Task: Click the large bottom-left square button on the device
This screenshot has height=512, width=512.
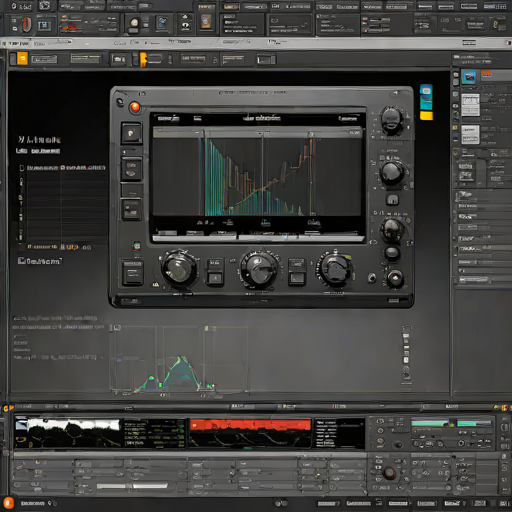Action: (x=133, y=273)
